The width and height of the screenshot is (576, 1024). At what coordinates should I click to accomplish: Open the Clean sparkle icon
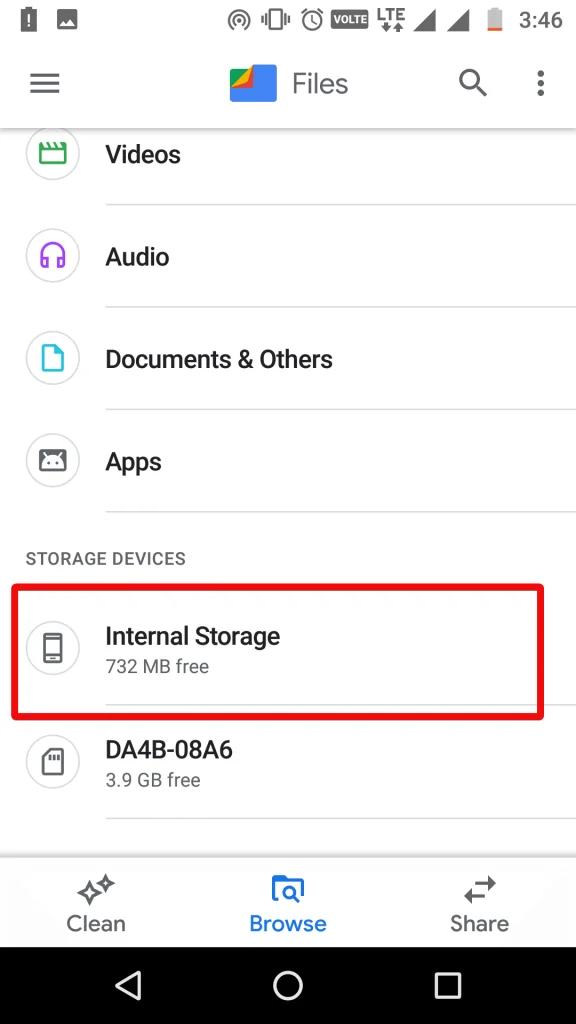pyautogui.click(x=95, y=890)
